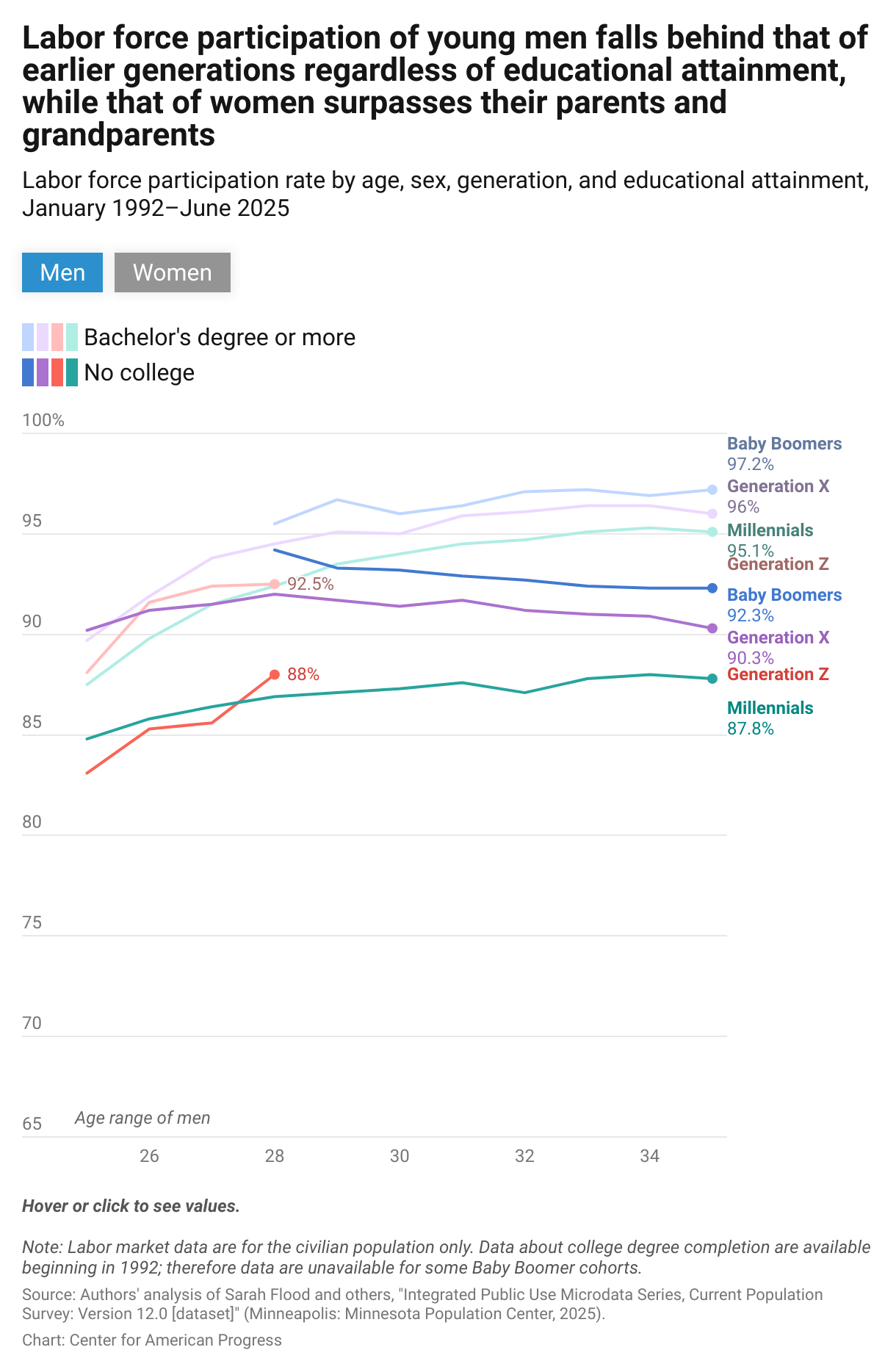Screen dimensions: 896x1372
Task: Click the Generation Z 92.5% endpoint dot
Action: point(275,584)
